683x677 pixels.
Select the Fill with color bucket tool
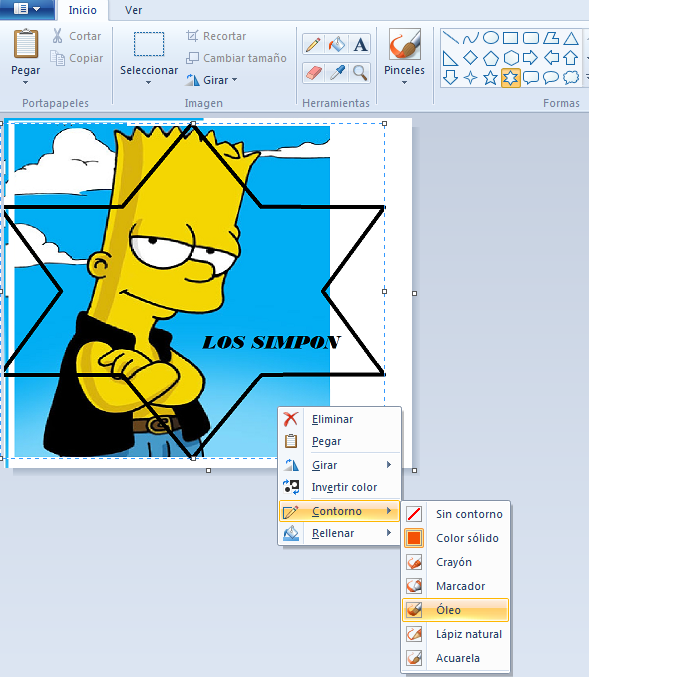coord(337,44)
